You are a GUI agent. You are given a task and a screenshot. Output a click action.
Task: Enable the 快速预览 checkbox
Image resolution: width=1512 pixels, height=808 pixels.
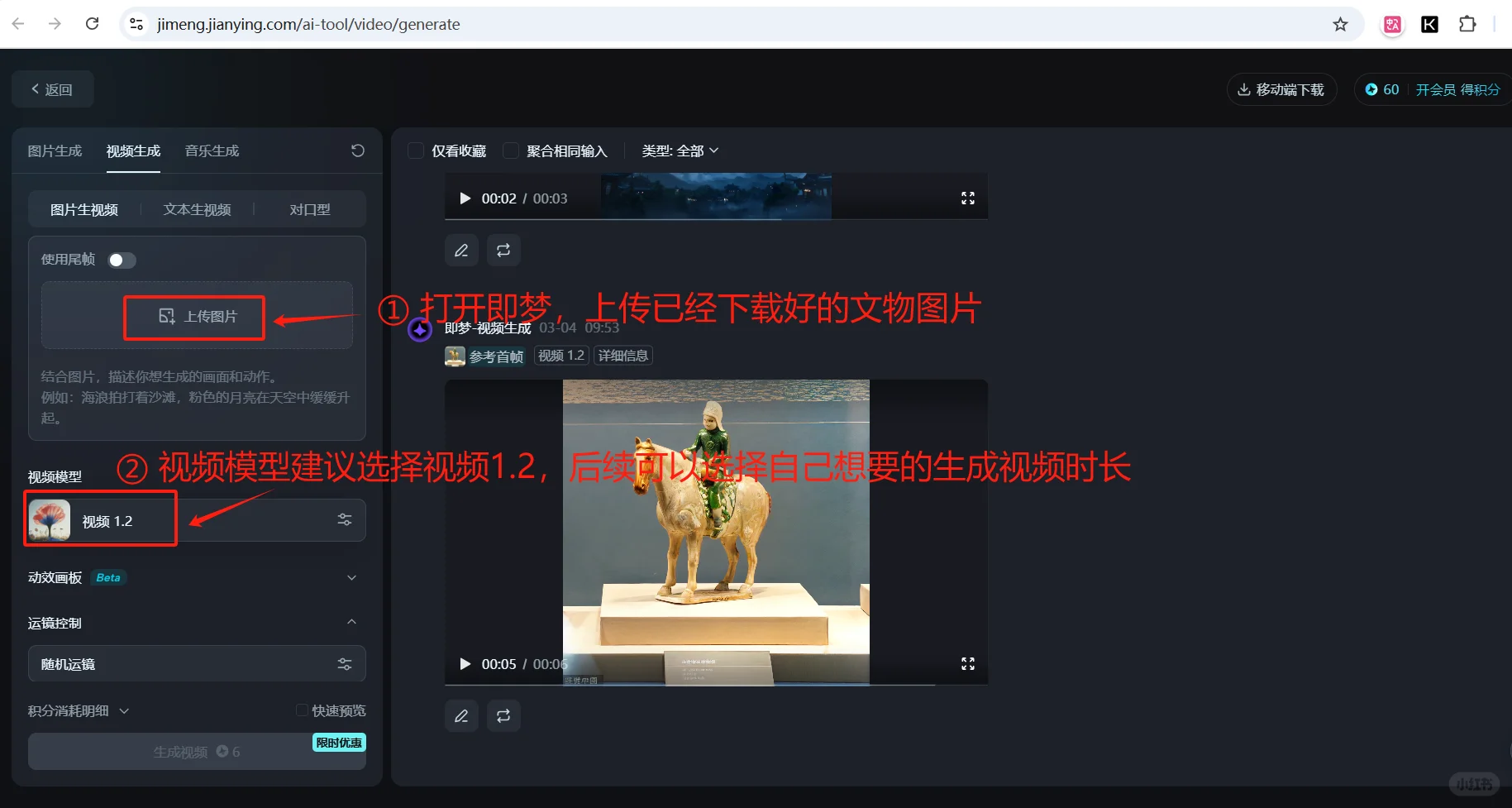[303, 710]
